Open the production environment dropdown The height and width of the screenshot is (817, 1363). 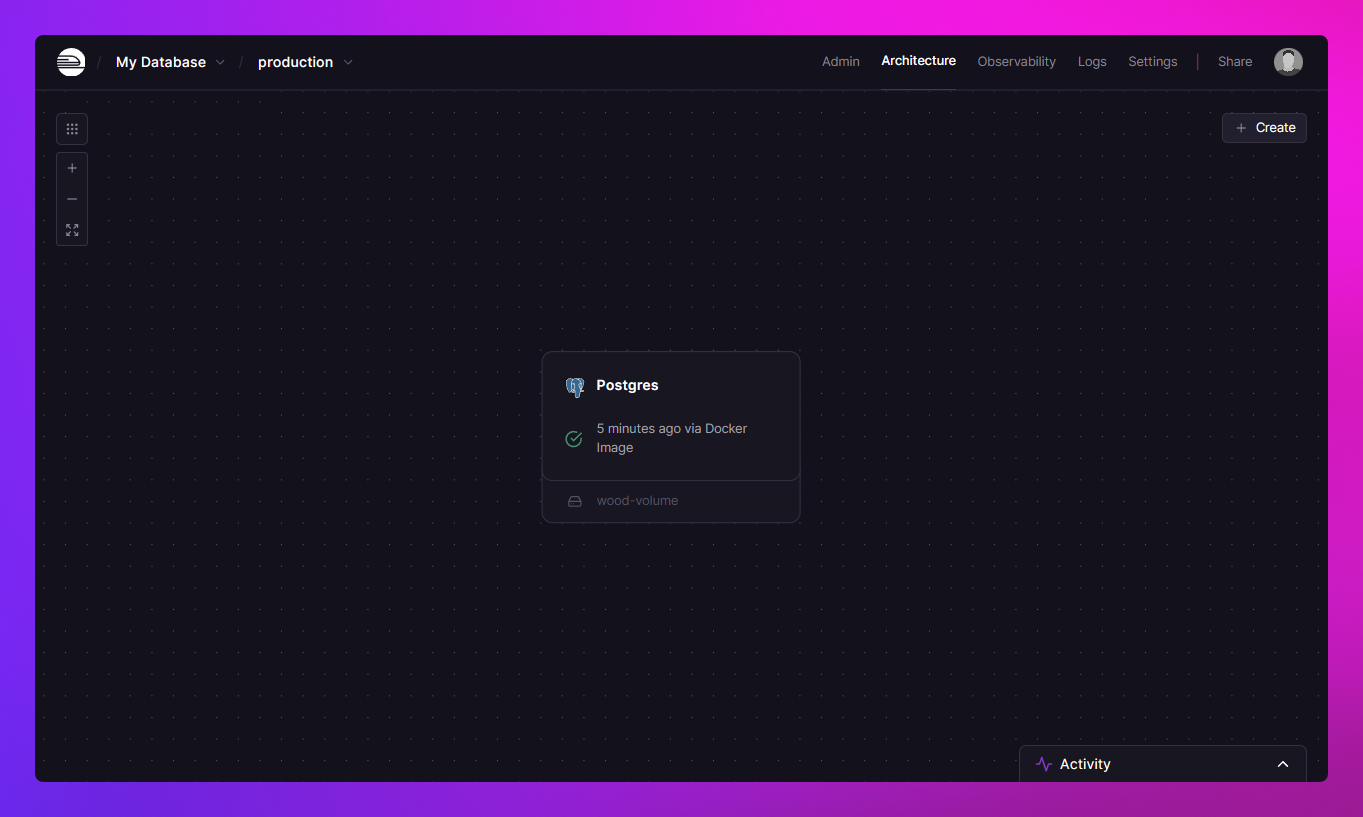305,62
